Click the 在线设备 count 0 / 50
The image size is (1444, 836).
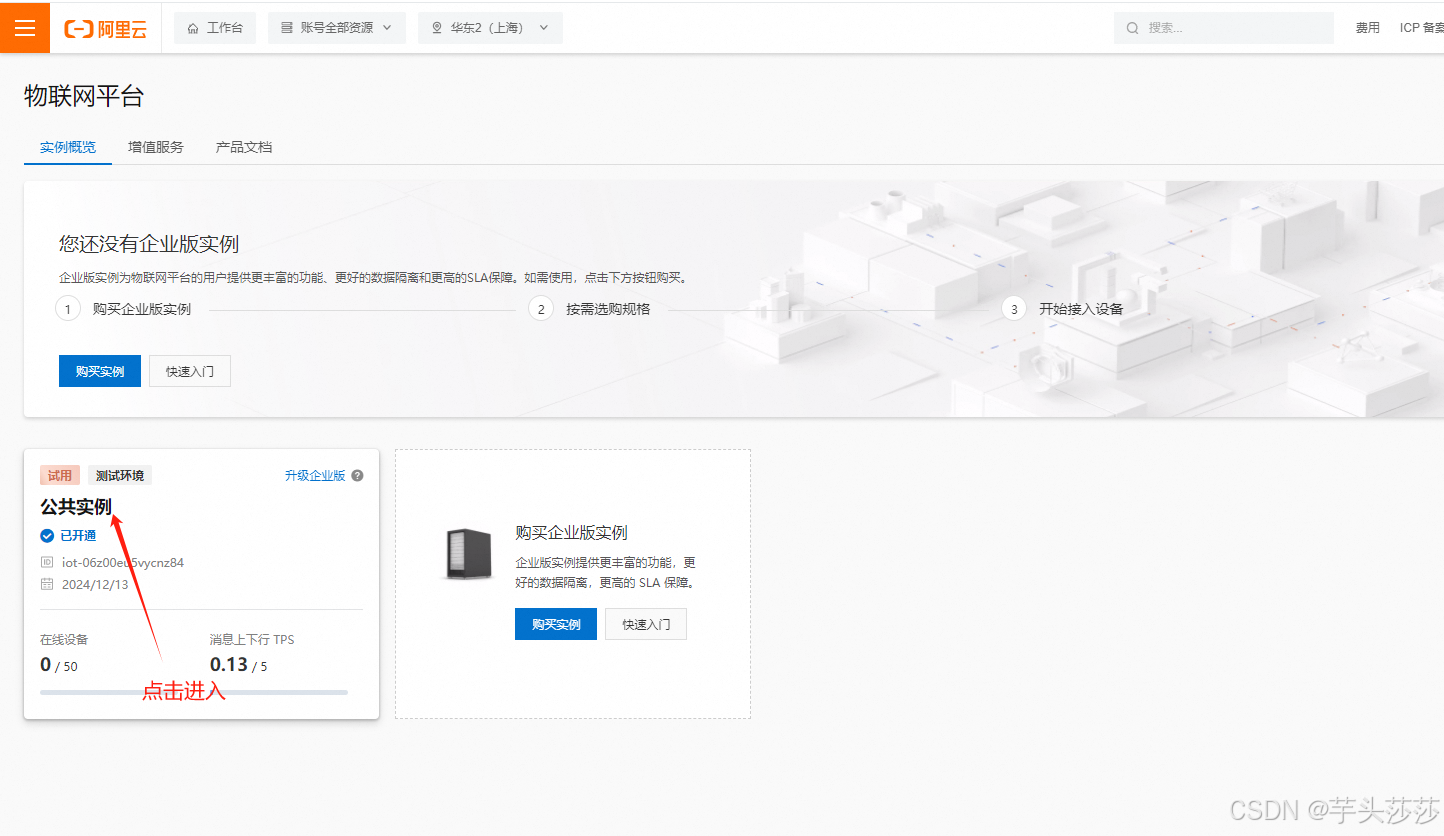(59, 665)
